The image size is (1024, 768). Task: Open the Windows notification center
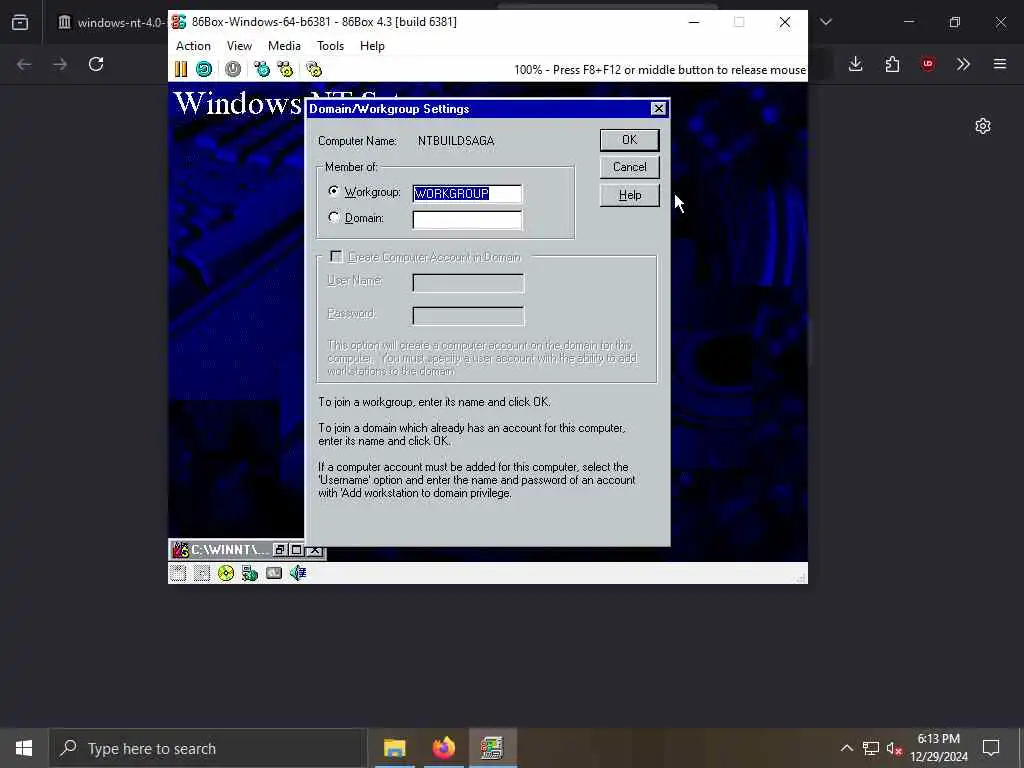tap(991, 748)
